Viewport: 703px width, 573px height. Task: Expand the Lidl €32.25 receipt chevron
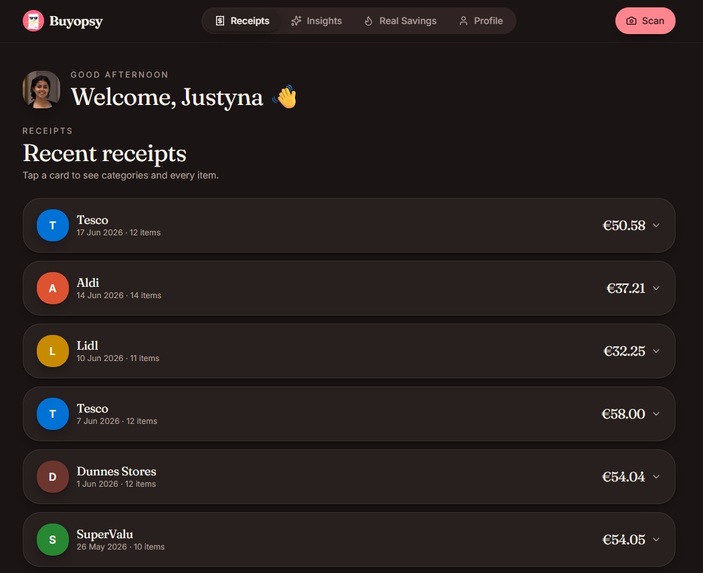tap(656, 351)
